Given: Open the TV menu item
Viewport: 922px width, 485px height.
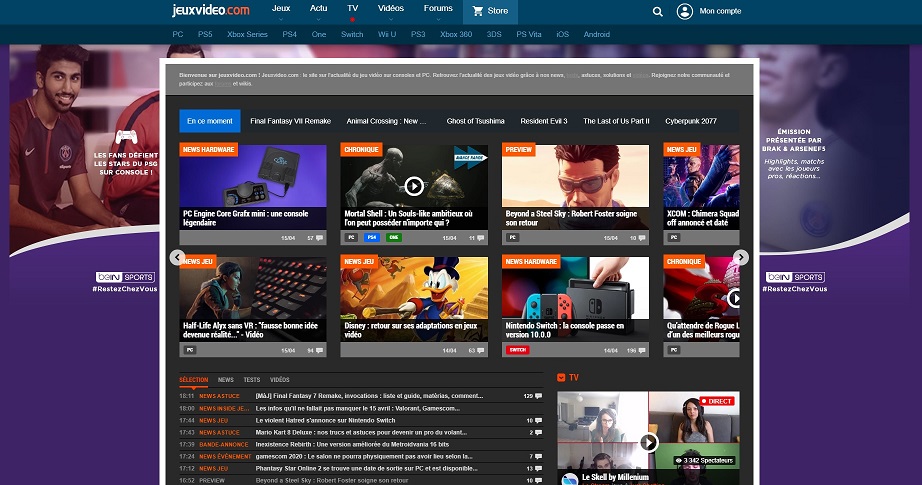Looking at the screenshot, I should pos(352,11).
